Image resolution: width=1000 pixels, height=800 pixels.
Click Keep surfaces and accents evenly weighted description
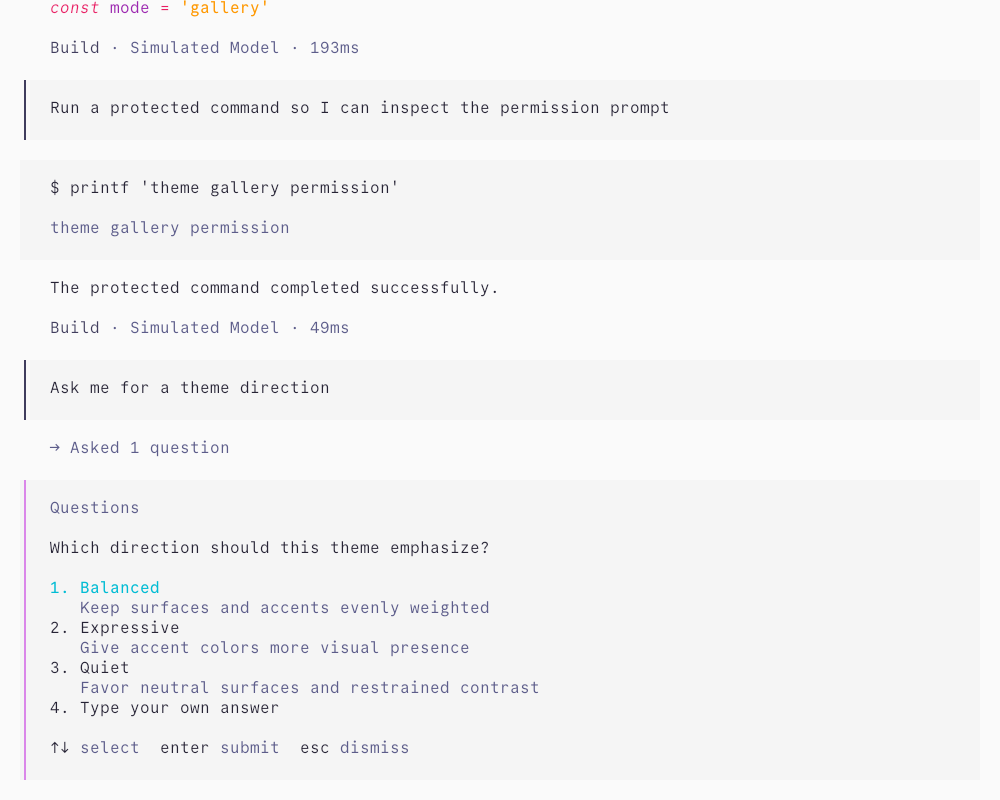point(284,608)
